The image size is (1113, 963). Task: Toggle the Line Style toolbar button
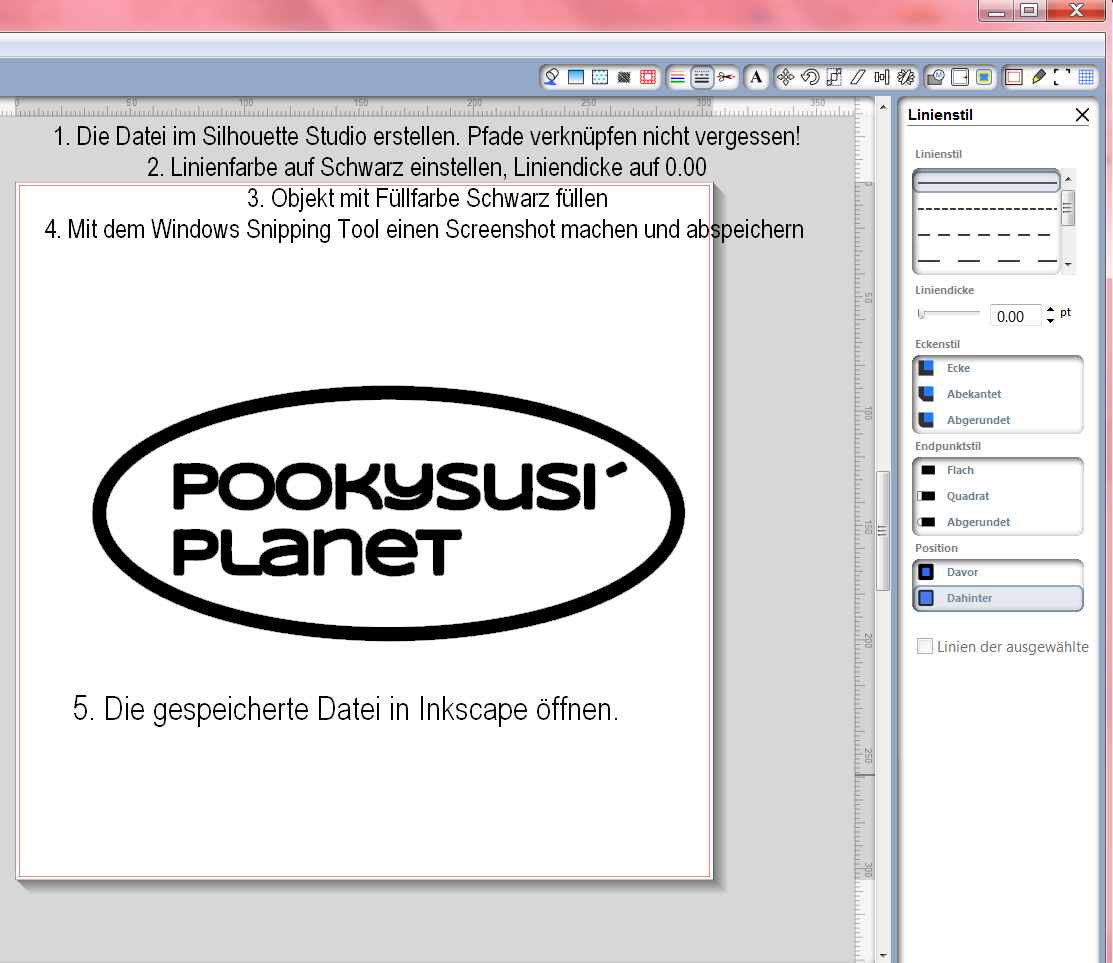coord(701,77)
